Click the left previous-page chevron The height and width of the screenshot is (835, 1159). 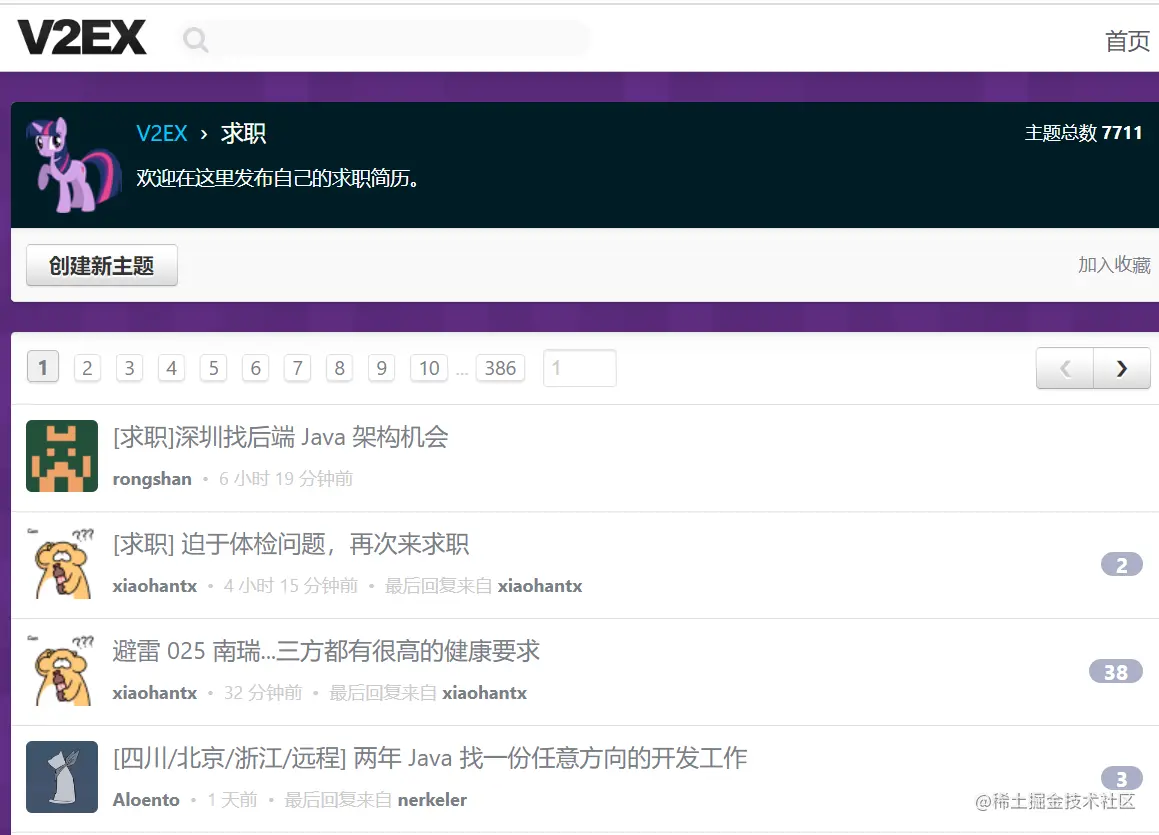coord(1063,368)
